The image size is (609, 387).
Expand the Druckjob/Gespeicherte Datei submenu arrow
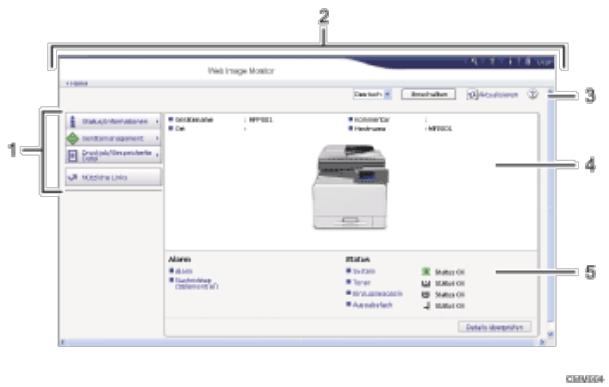(157, 155)
